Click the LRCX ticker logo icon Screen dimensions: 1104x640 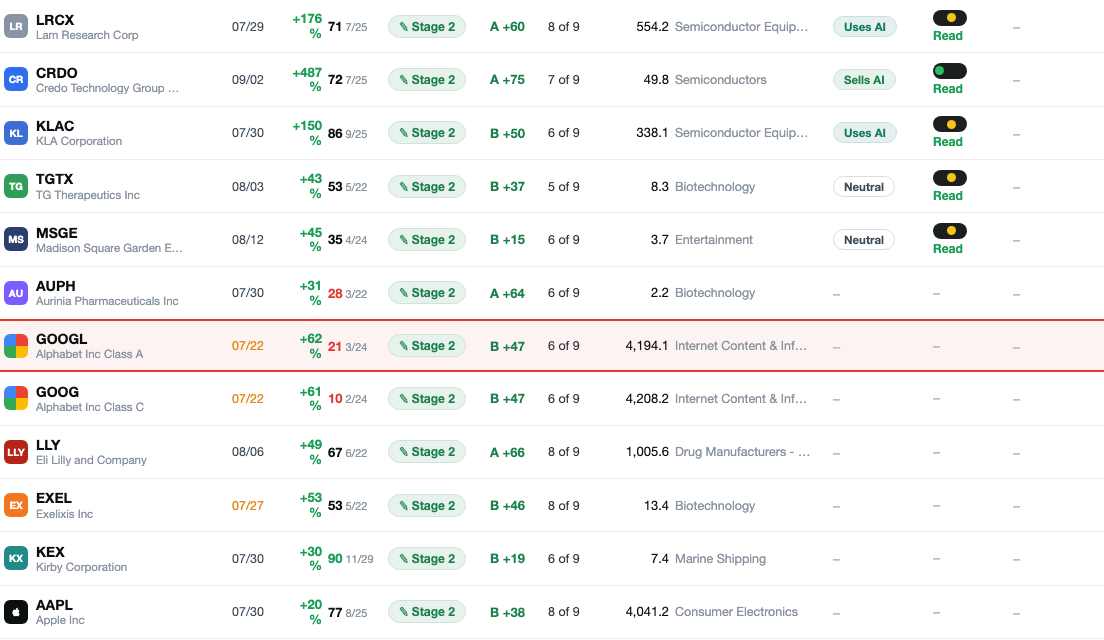point(15,26)
